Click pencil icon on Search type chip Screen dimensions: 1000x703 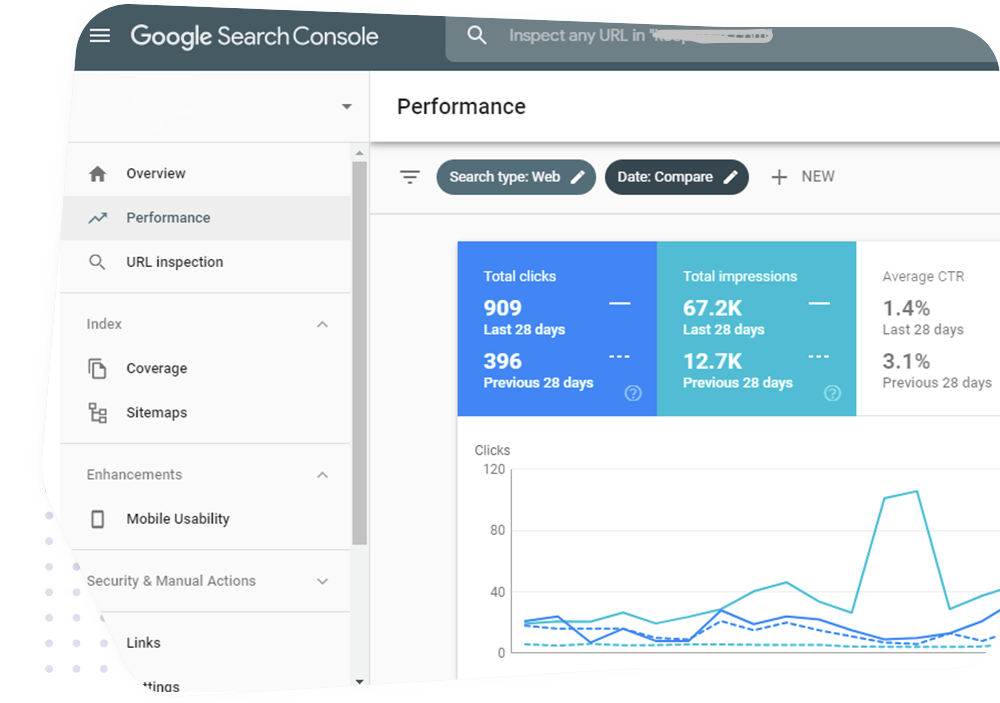pos(578,177)
